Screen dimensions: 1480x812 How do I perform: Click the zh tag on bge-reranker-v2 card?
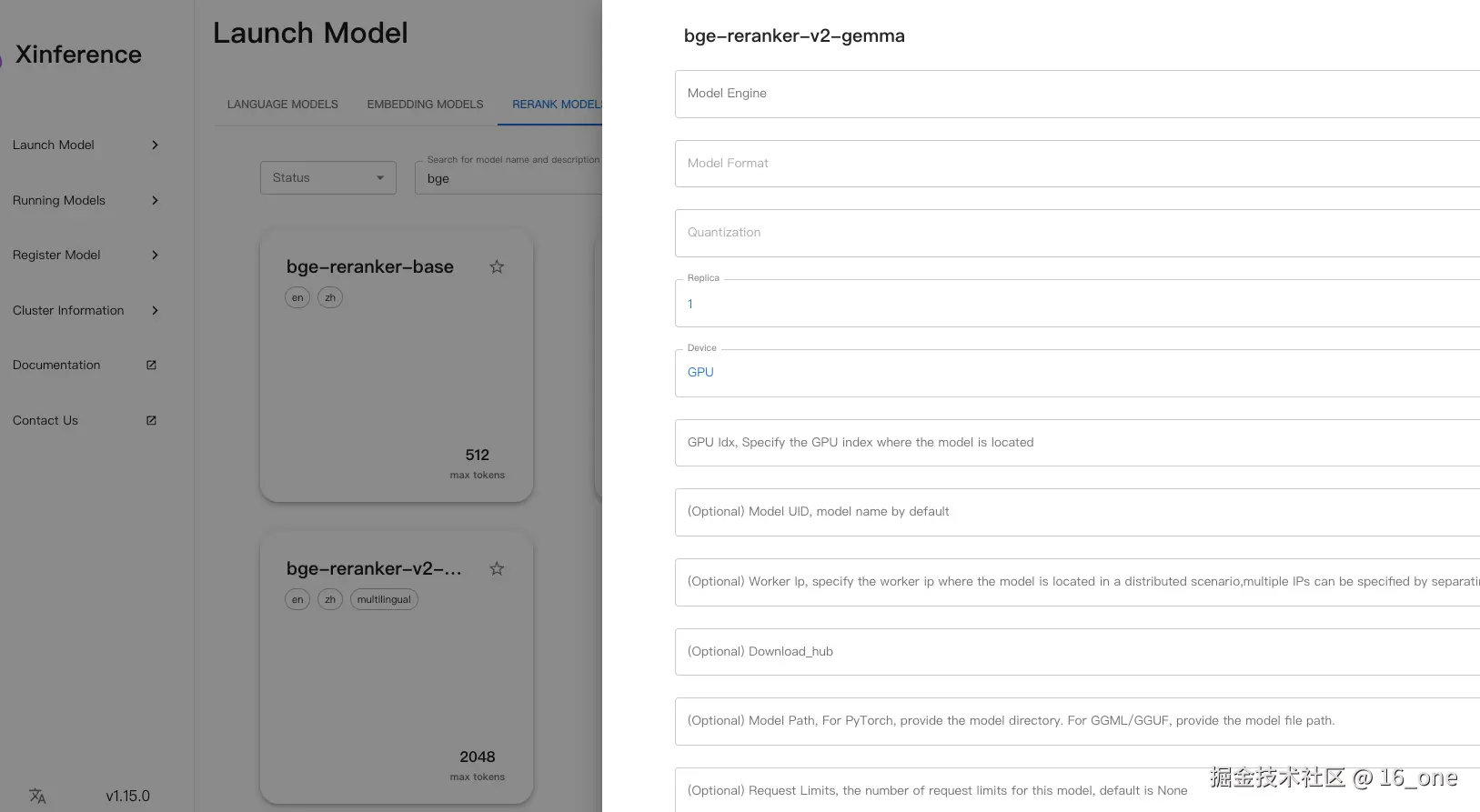pos(330,599)
